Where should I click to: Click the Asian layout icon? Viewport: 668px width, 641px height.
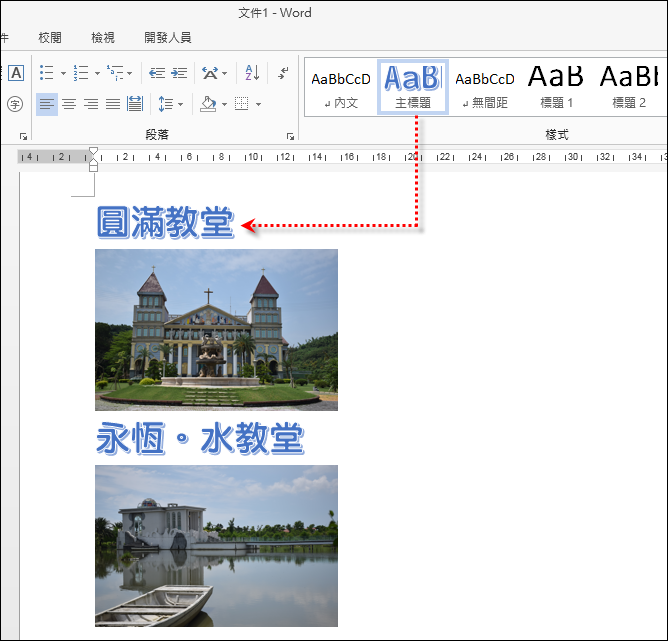(210, 73)
